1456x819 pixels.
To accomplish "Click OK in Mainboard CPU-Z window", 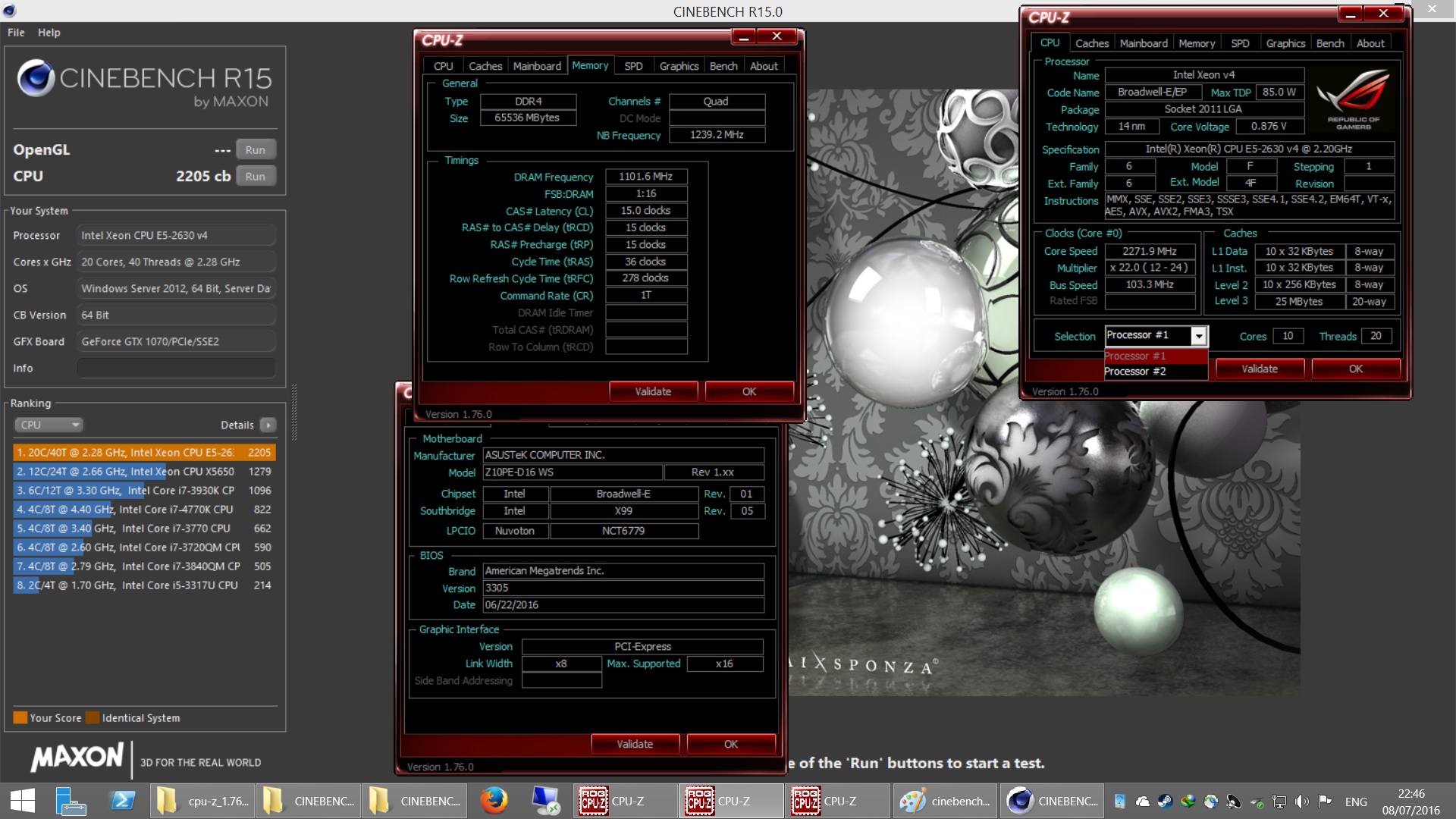I will tap(731, 744).
